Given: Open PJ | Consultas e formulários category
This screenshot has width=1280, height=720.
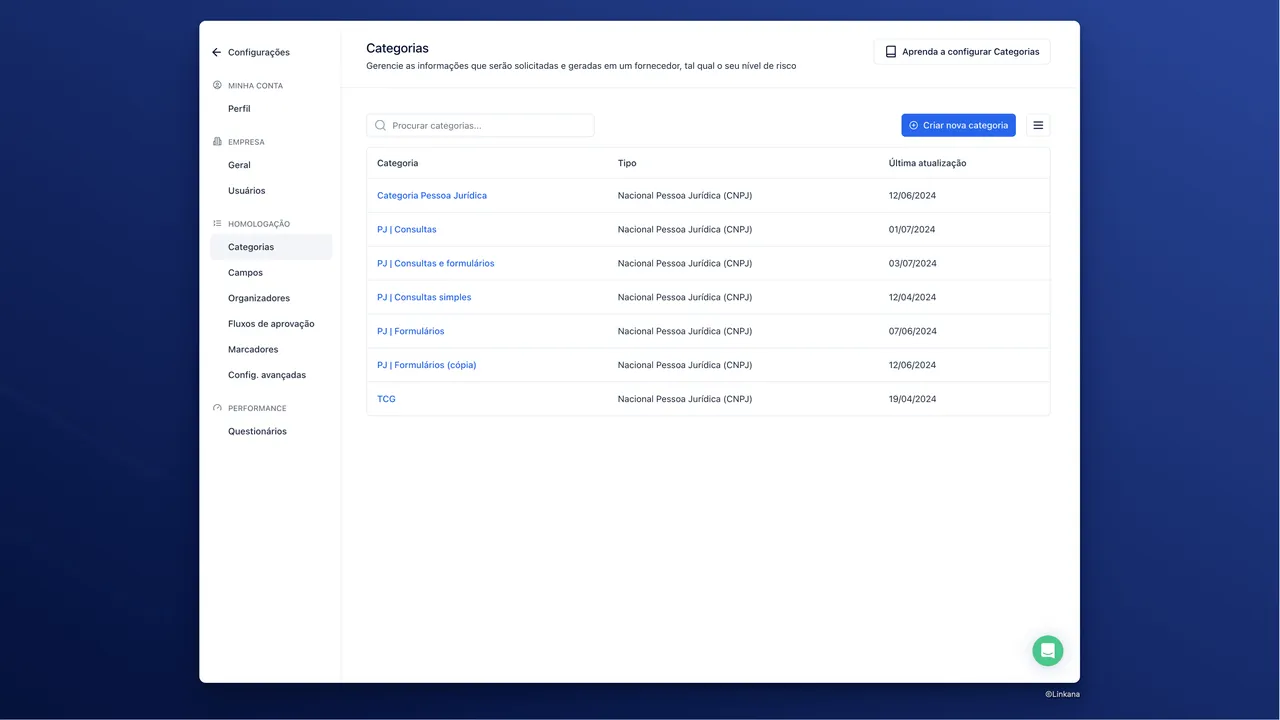Looking at the screenshot, I should click(436, 264).
